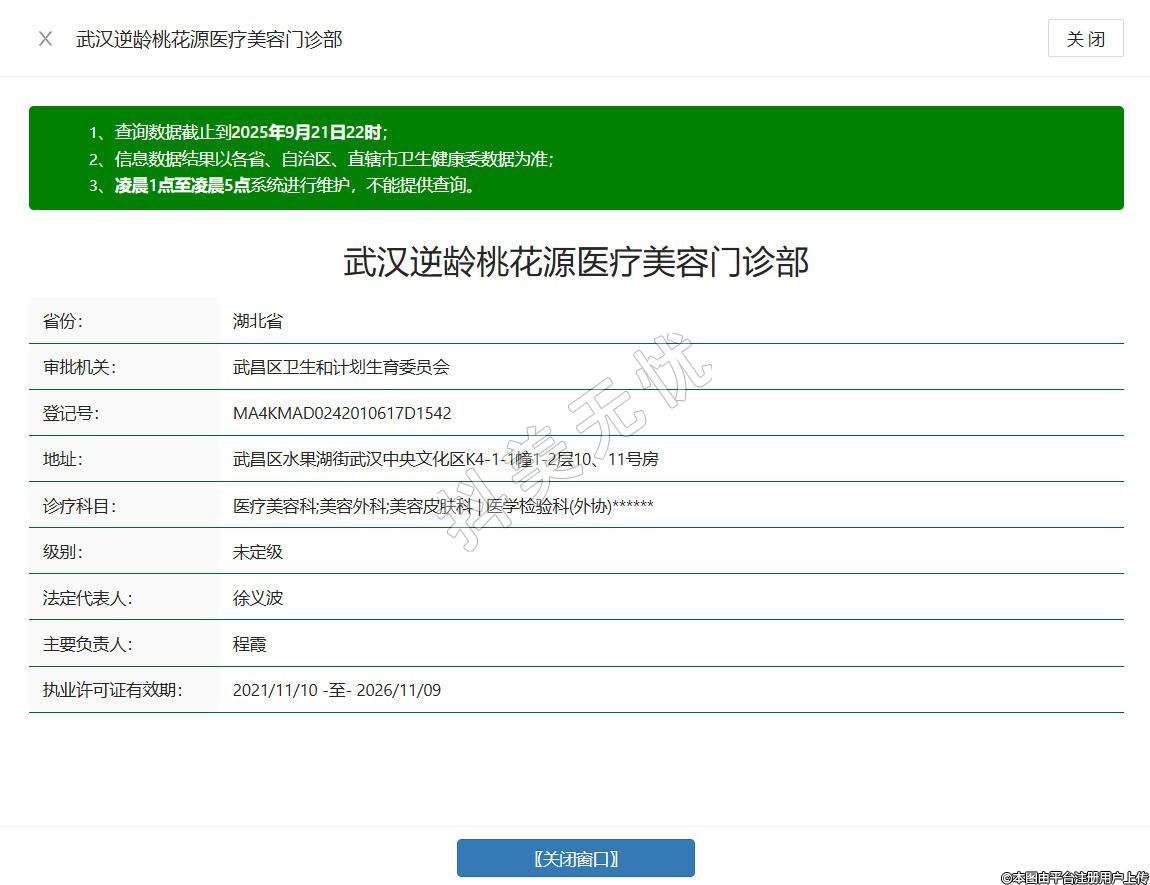The image size is (1150, 885).
Task: Click the 诊疗科目 value listing 医疗美容科
Action: click(443, 506)
